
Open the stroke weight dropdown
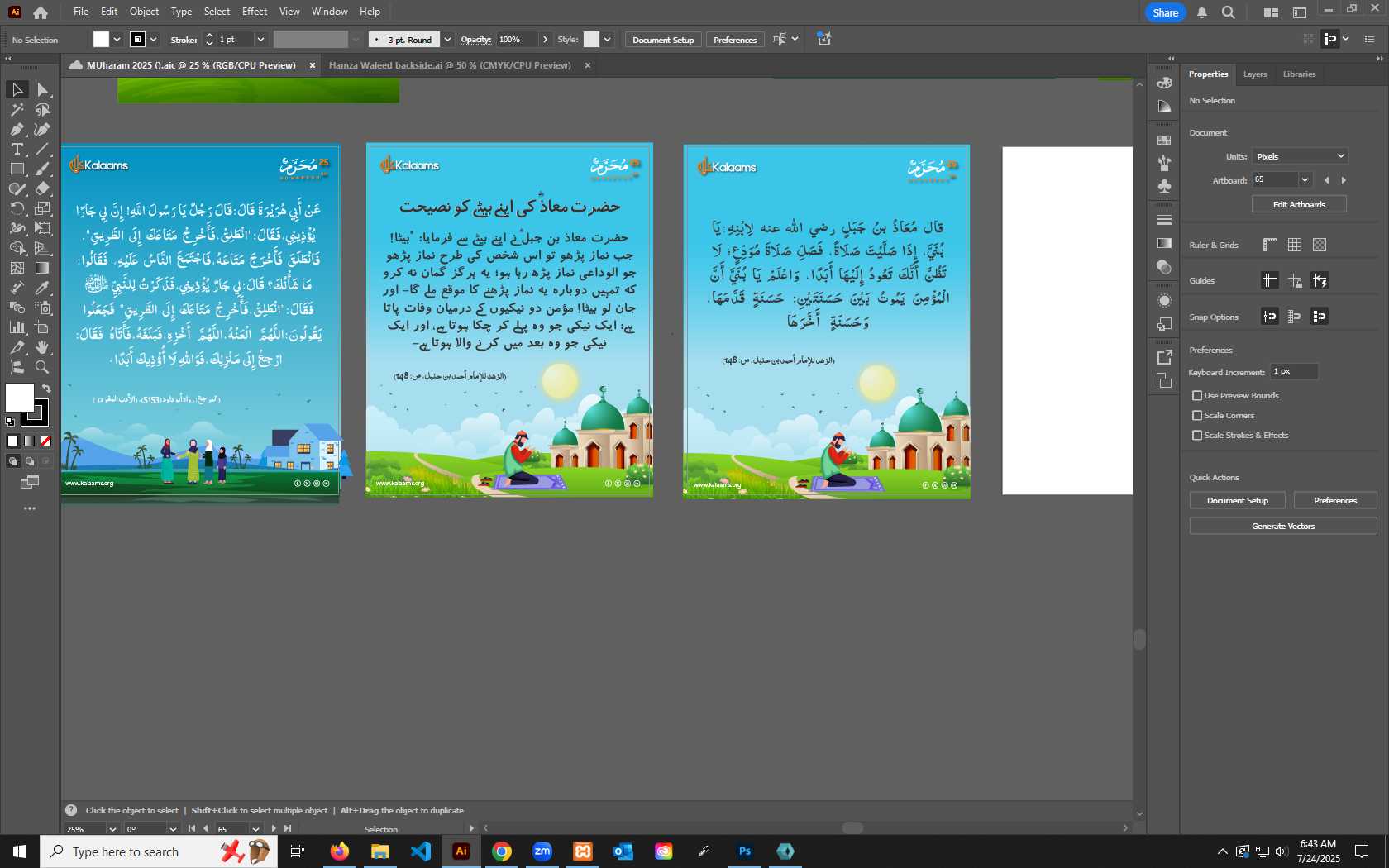click(260, 39)
